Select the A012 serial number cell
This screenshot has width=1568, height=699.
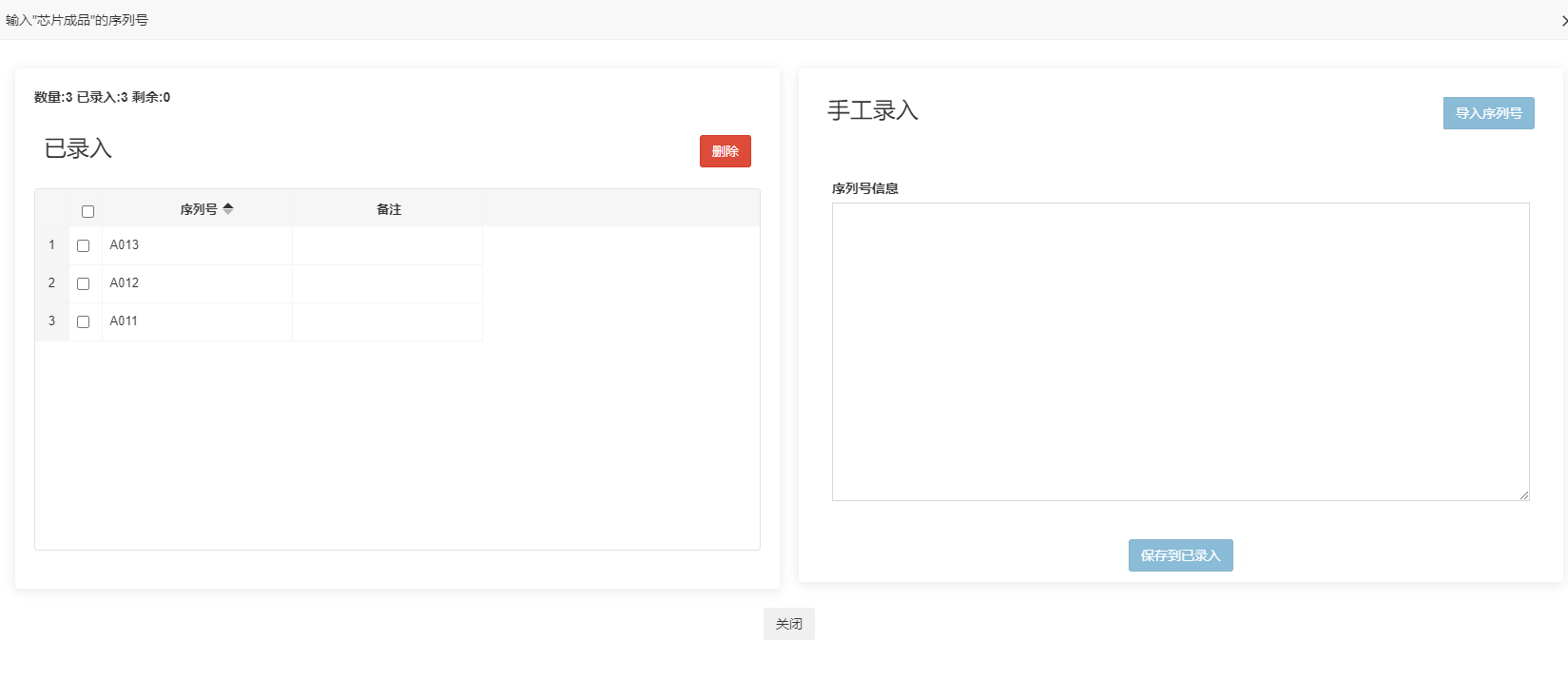pyautogui.click(x=197, y=283)
